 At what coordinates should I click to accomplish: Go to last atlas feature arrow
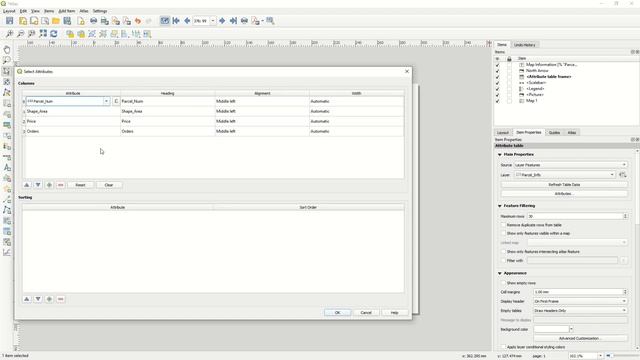[x=233, y=21]
